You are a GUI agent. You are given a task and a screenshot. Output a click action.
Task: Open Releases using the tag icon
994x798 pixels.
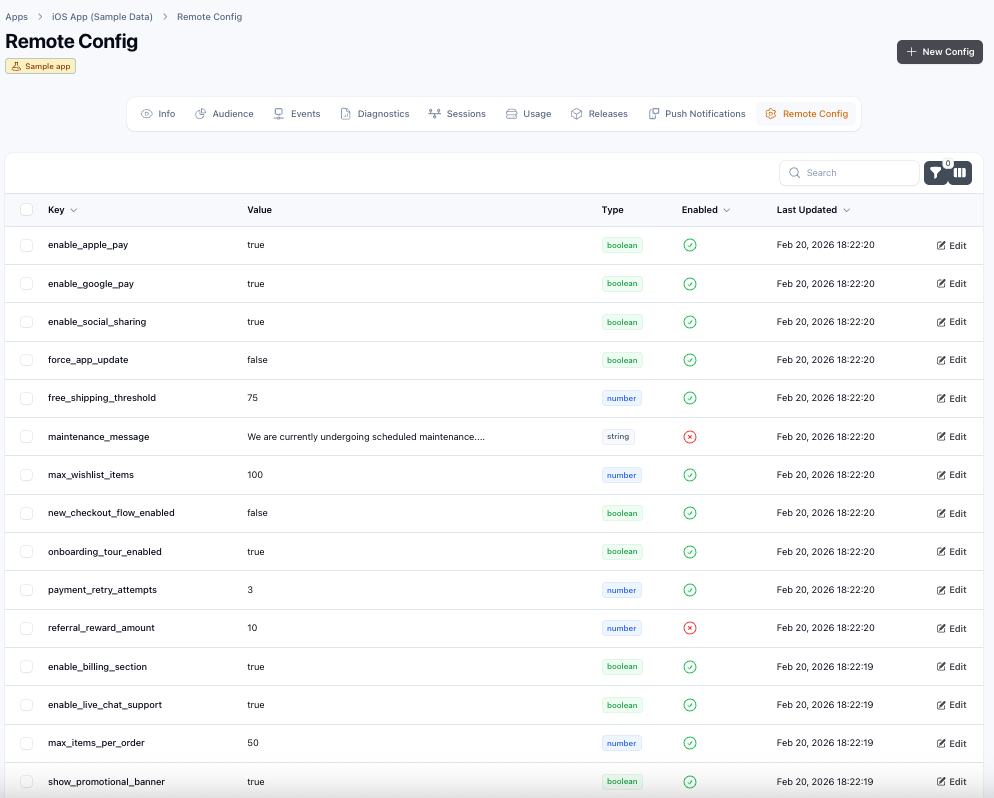[x=578, y=113]
